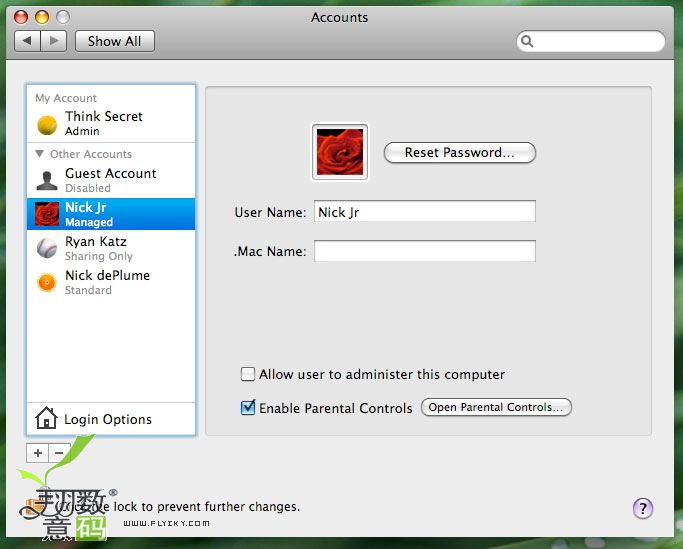Open help with the purple question mark
Viewport: 683px width, 549px height.
point(643,508)
